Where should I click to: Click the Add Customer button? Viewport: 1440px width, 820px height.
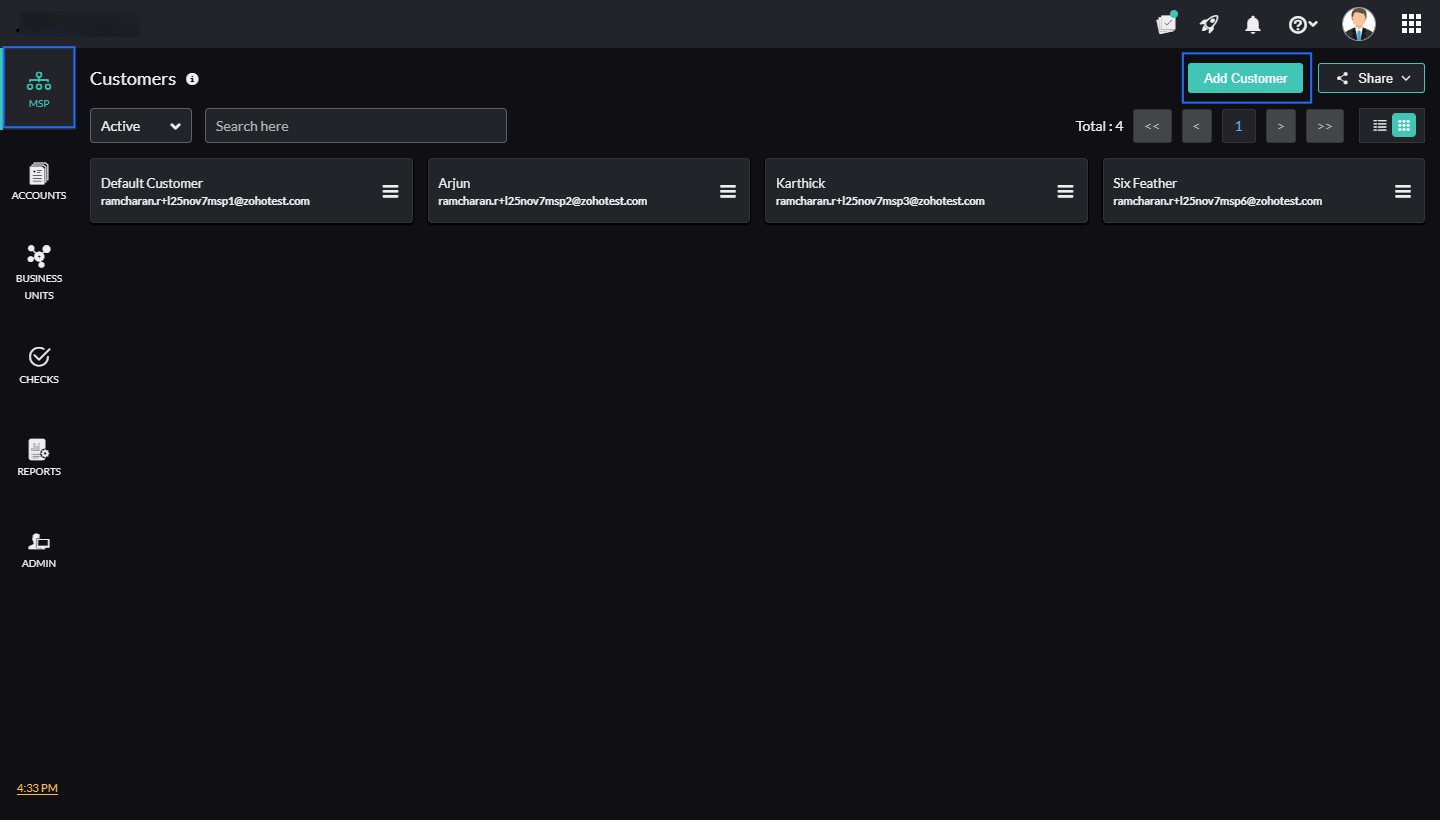1245,77
